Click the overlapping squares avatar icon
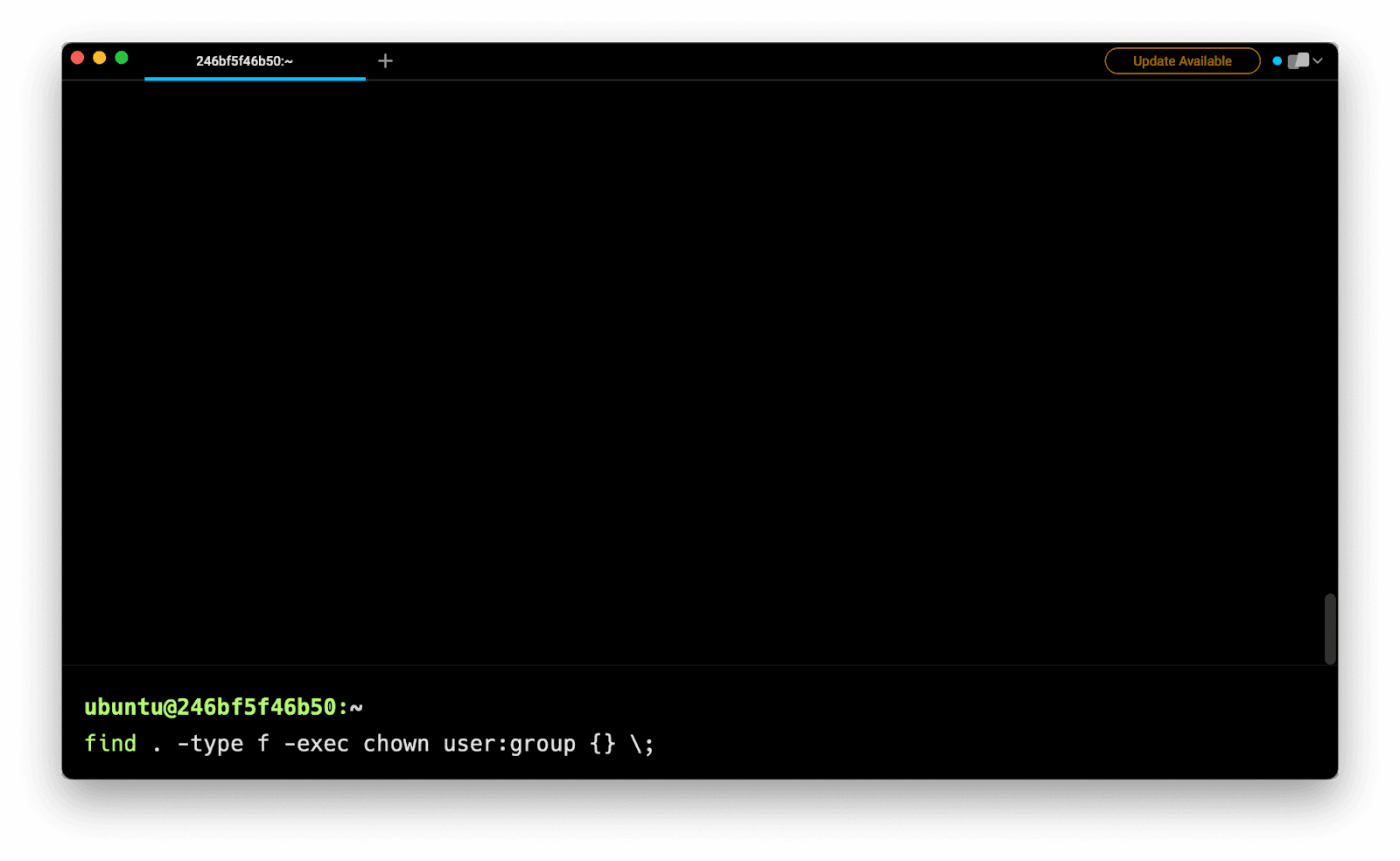Screen dimensions: 1400x861 point(1298,61)
